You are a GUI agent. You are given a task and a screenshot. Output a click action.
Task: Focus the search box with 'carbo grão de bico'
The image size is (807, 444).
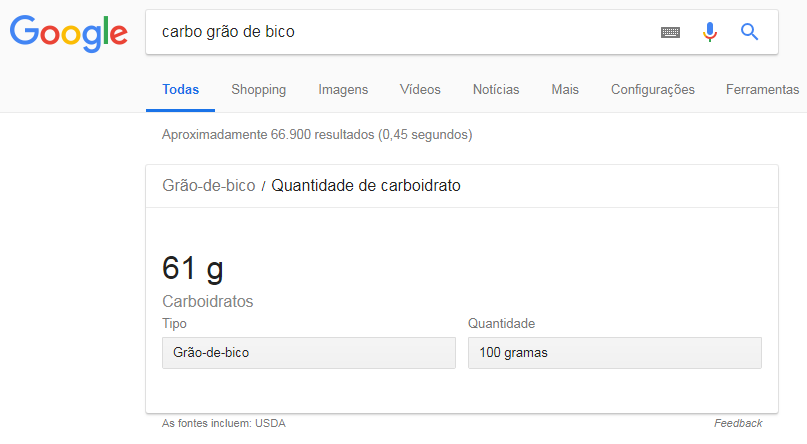click(x=401, y=32)
